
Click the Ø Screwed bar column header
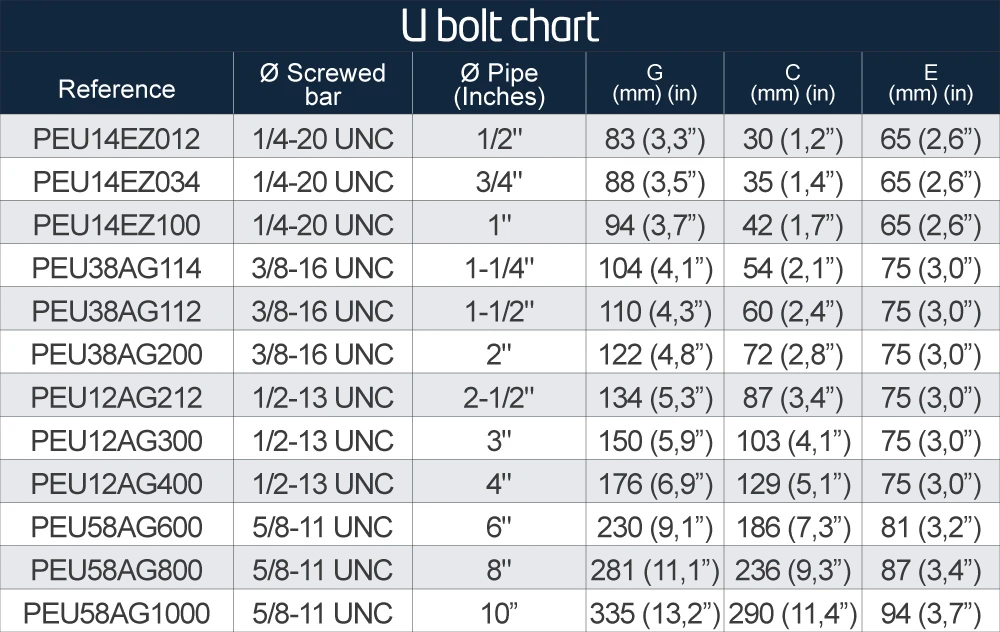coord(323,84)
